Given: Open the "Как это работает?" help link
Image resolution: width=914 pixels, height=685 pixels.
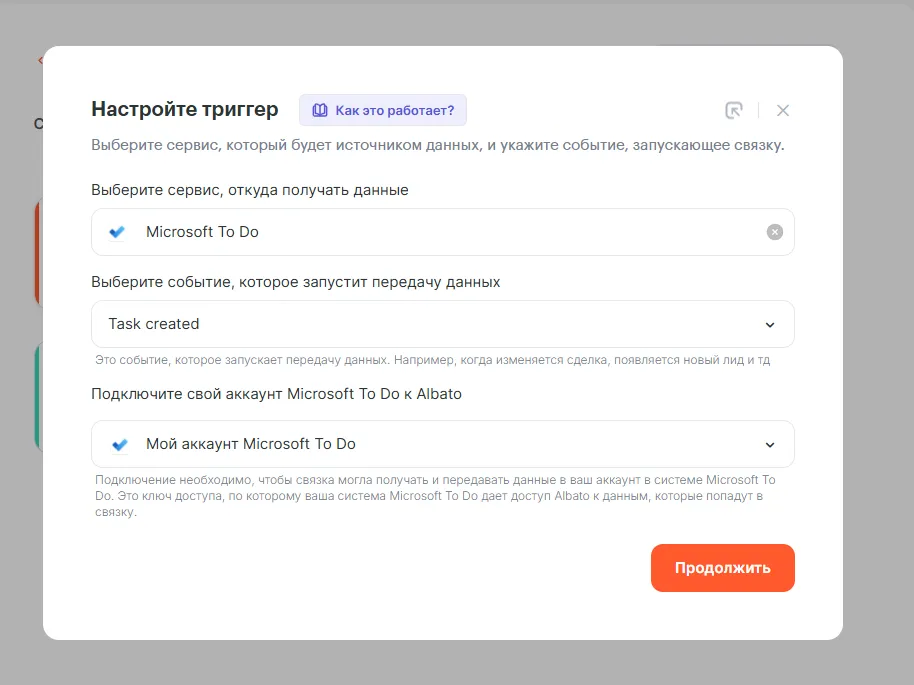Looking at the screenshot, I should 394,110.
